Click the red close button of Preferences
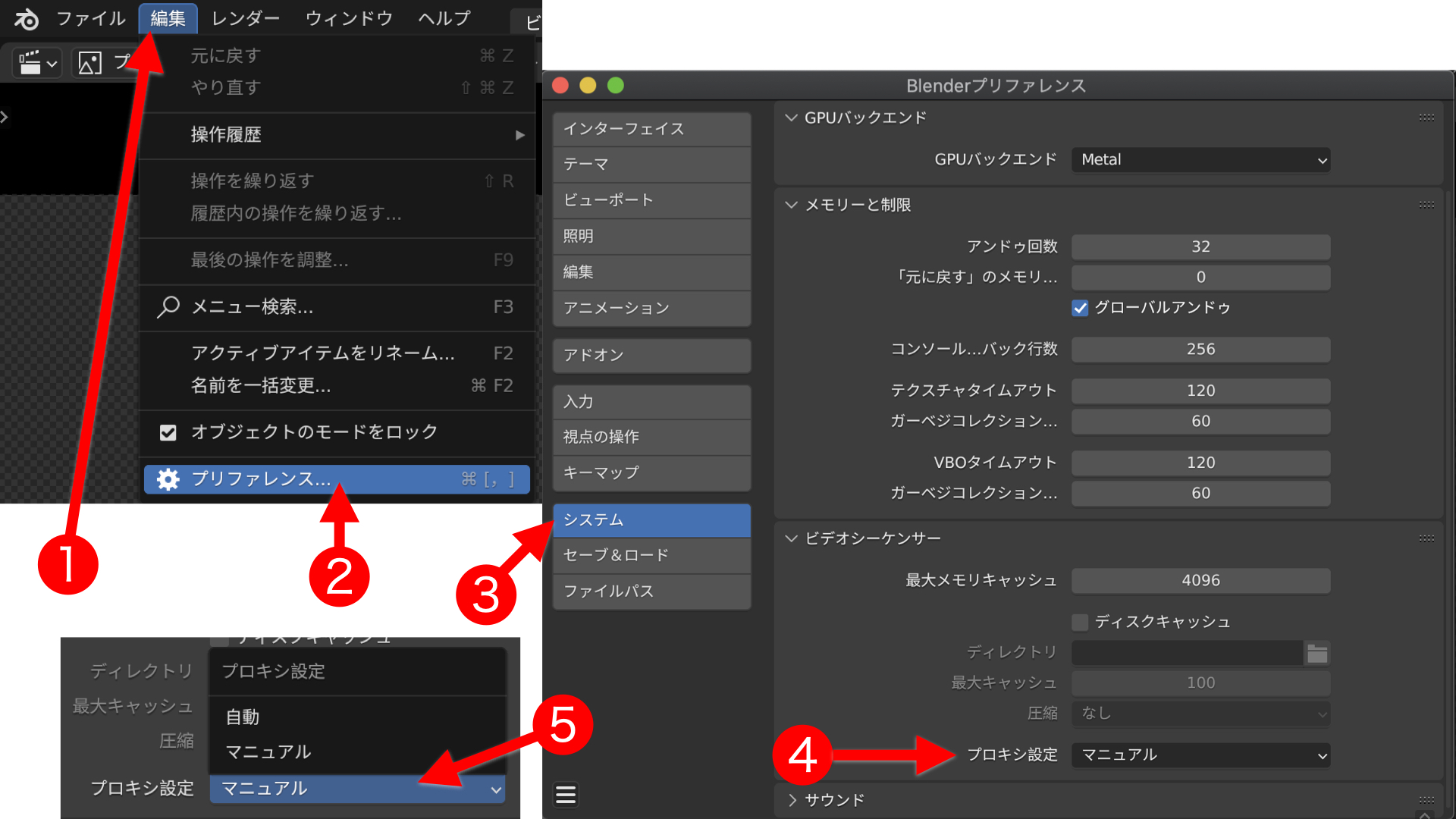The width and height of the screenshot is (1456, 819). [x=560, y=86]
